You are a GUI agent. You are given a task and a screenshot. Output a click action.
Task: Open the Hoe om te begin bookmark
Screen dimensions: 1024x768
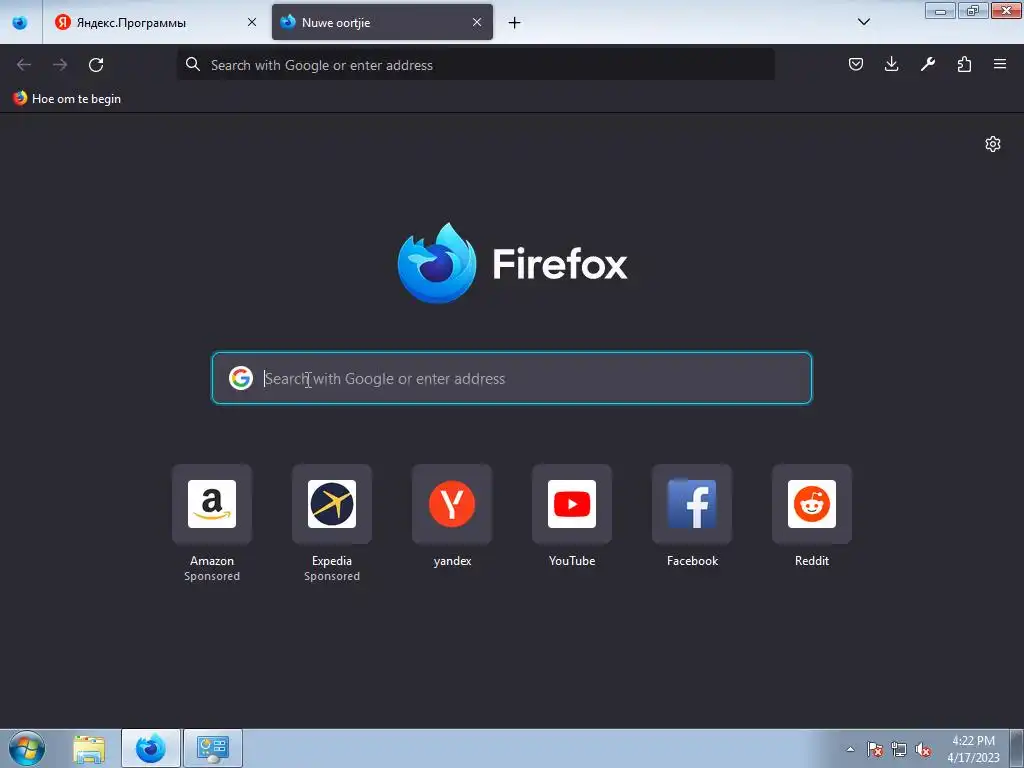[67, 99]
